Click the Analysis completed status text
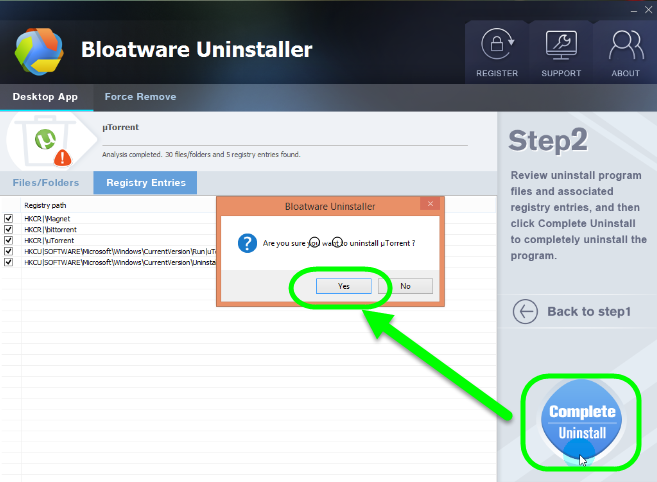657x482 pixels. click(x=201, y=154)
